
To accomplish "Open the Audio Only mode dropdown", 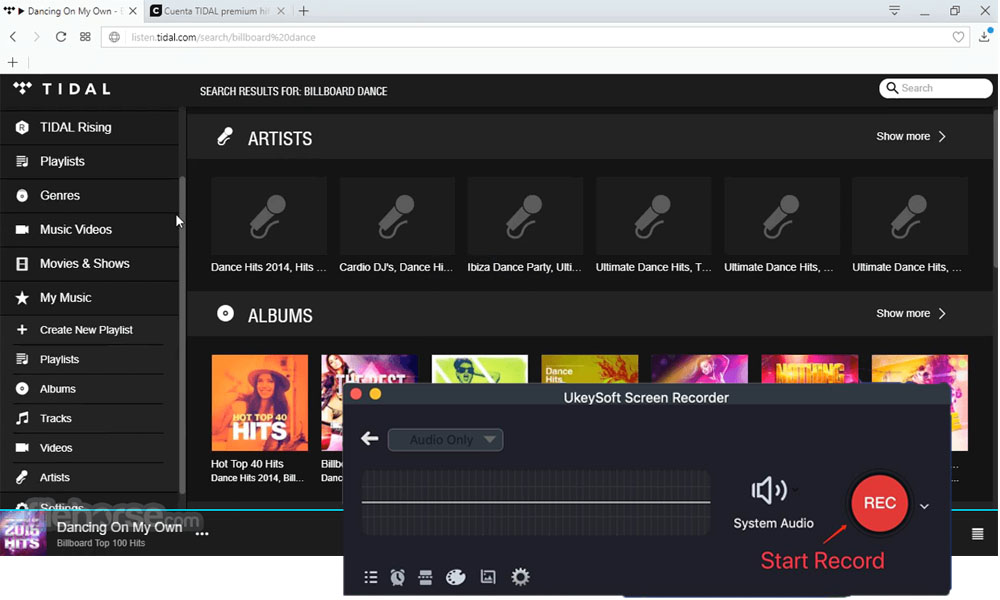I will (445, 440).
